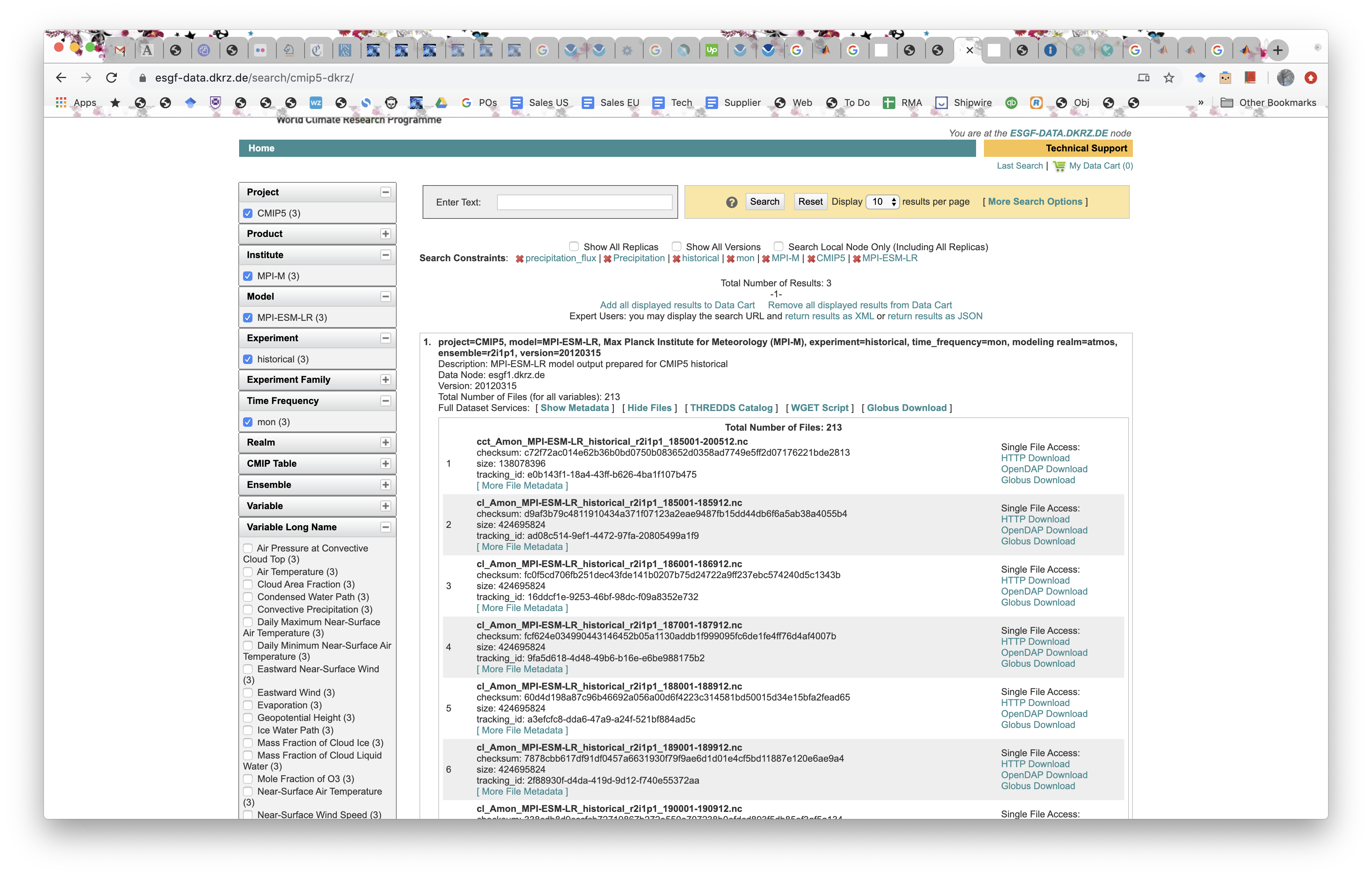Open the WGET Script link

[x=819, y=408]
